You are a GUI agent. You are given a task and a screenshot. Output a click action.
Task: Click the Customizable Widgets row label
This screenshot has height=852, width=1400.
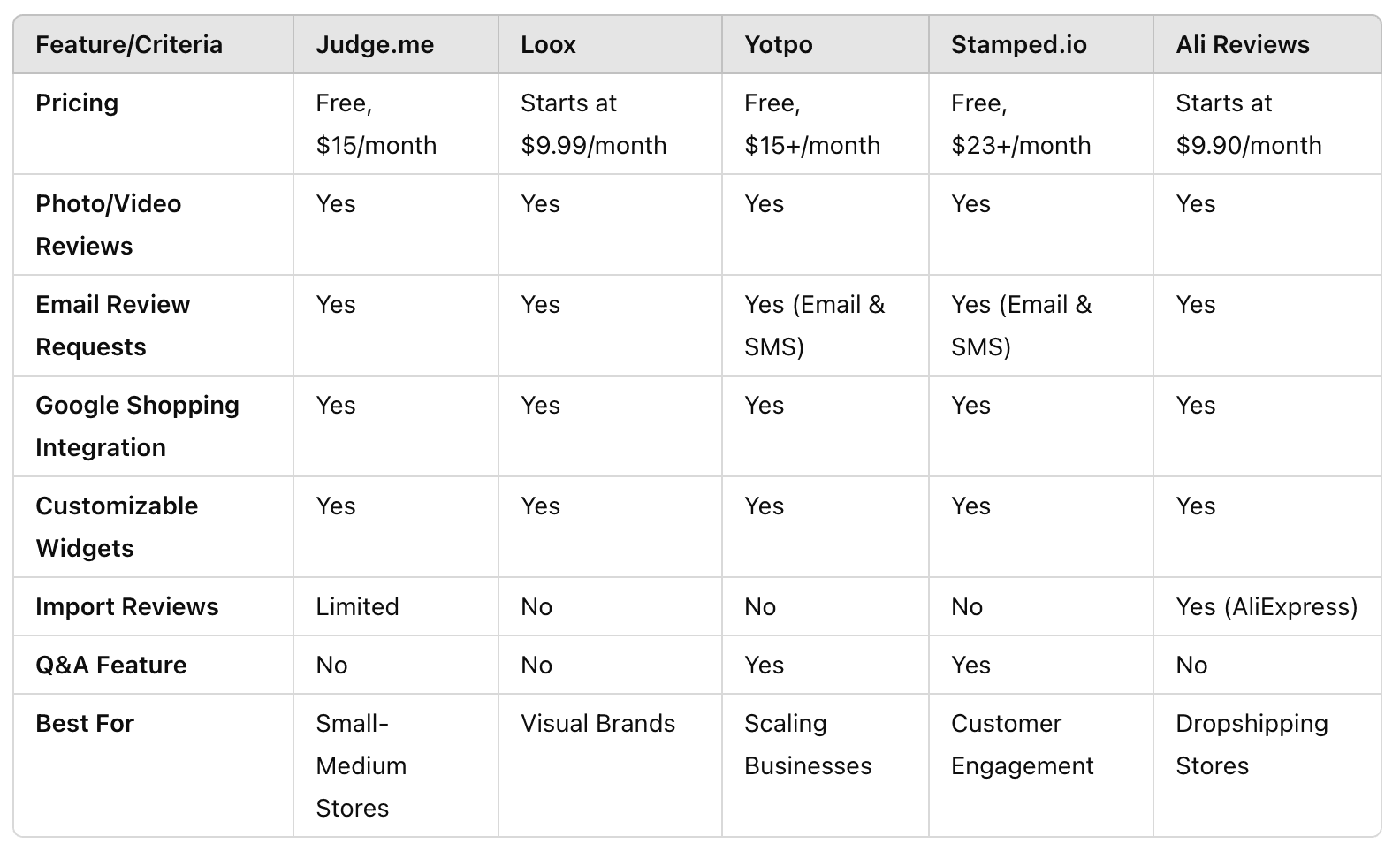tap(117, 527)
